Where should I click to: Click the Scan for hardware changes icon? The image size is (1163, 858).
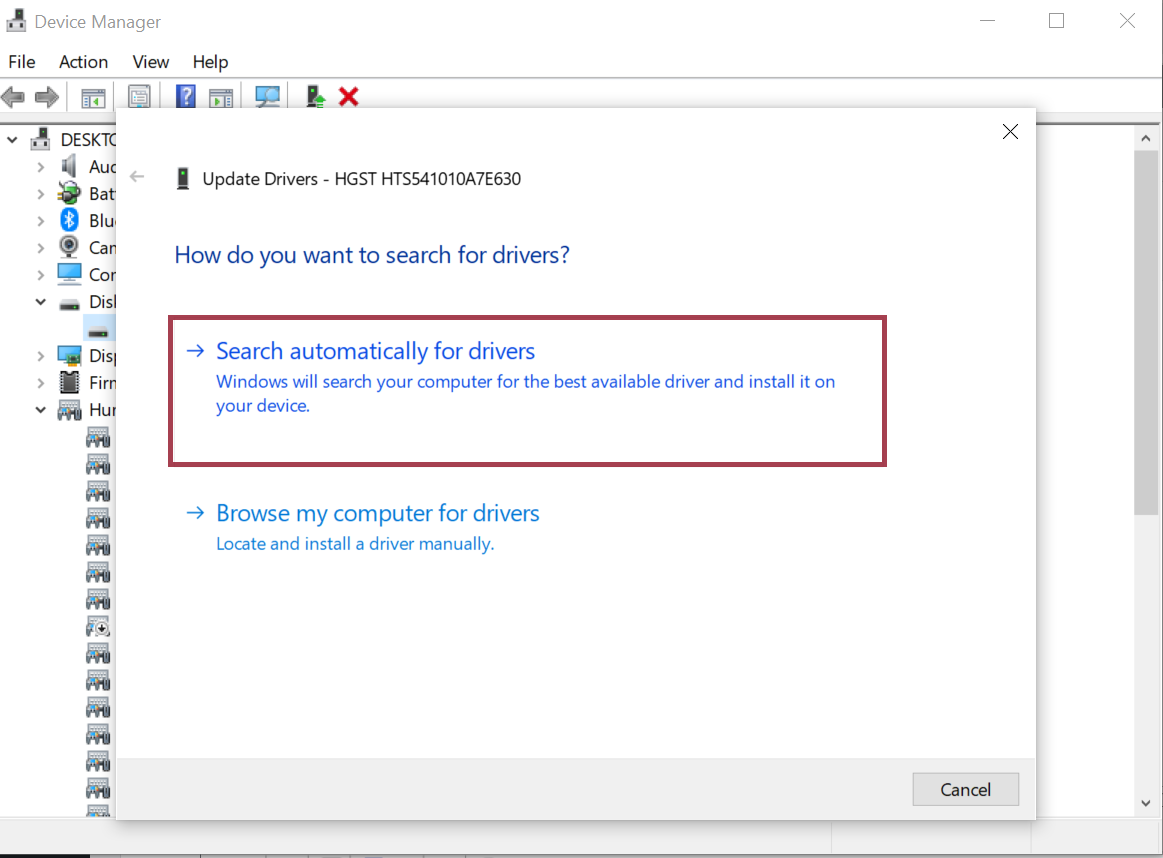tap(267, 96)
